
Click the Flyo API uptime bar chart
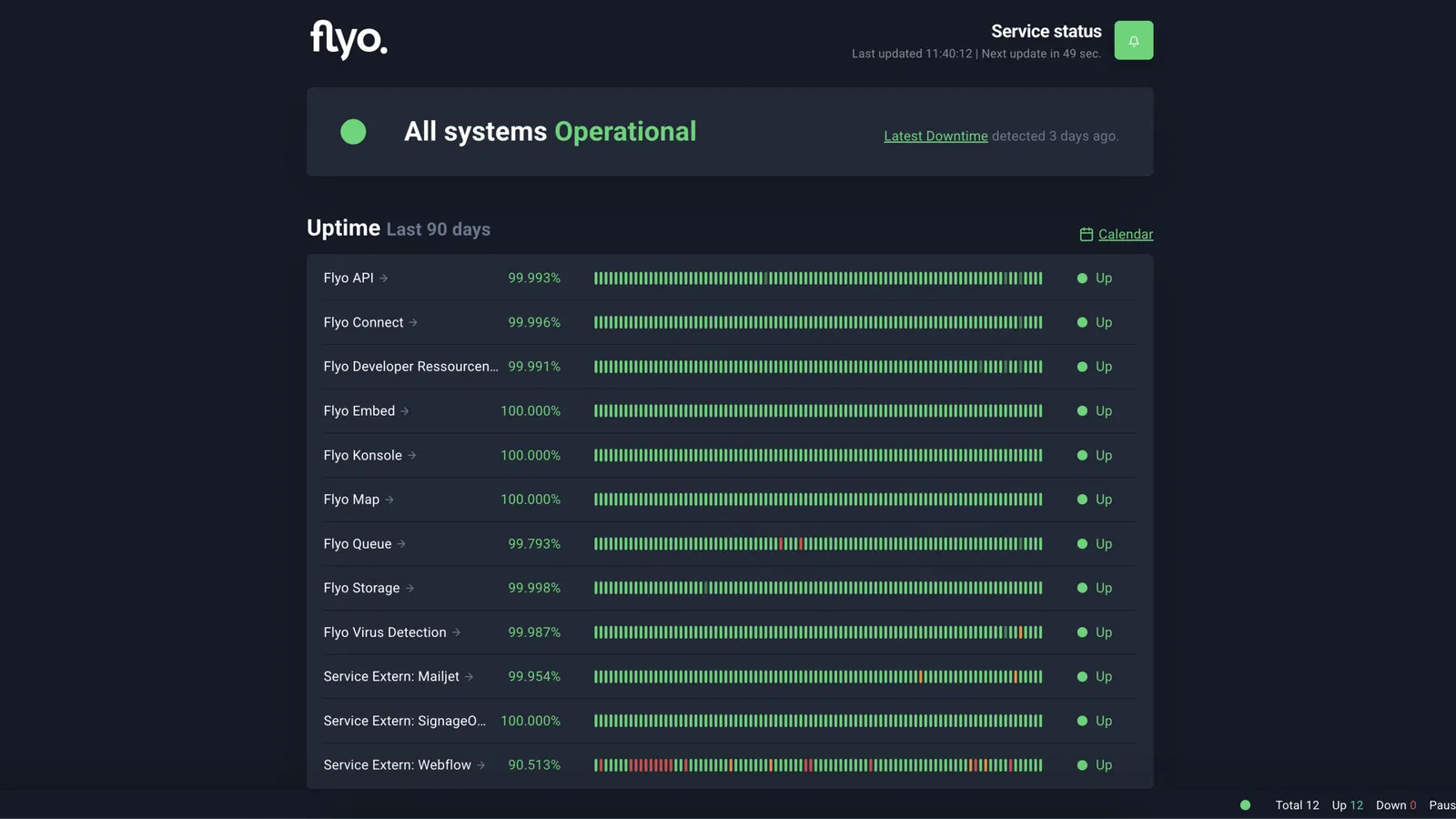pos(818,278)
